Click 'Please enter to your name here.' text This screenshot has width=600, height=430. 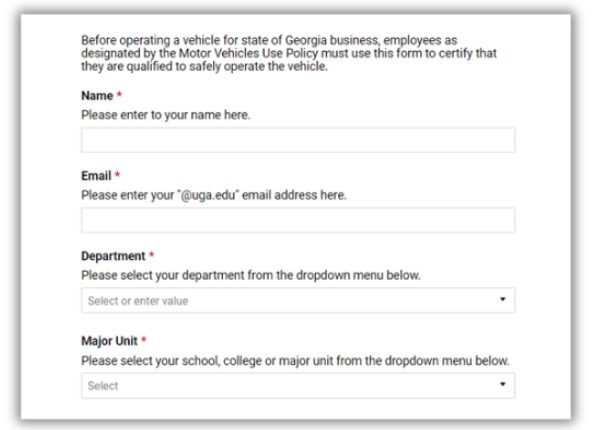166,115
